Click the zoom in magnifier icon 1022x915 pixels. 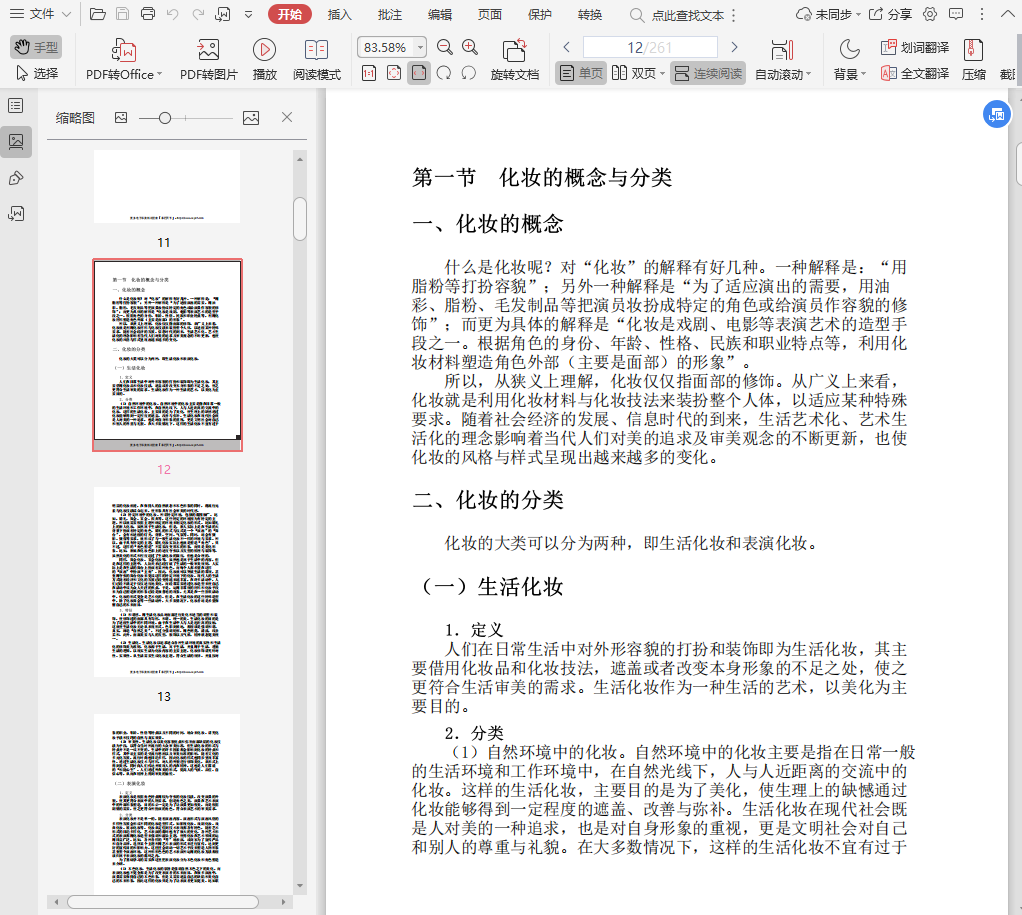tap(470, 47)
